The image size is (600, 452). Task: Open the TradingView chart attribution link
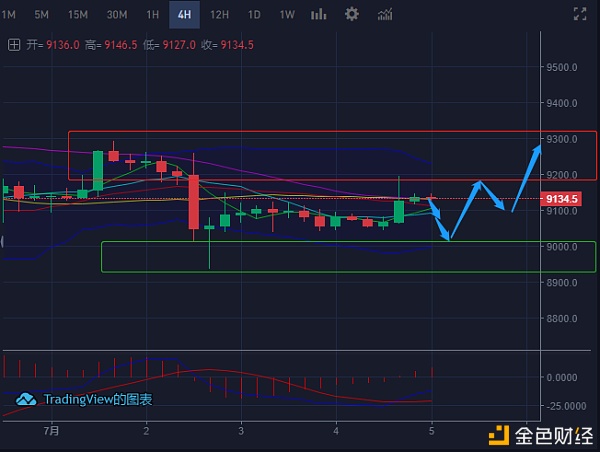[x=98, y=399]
